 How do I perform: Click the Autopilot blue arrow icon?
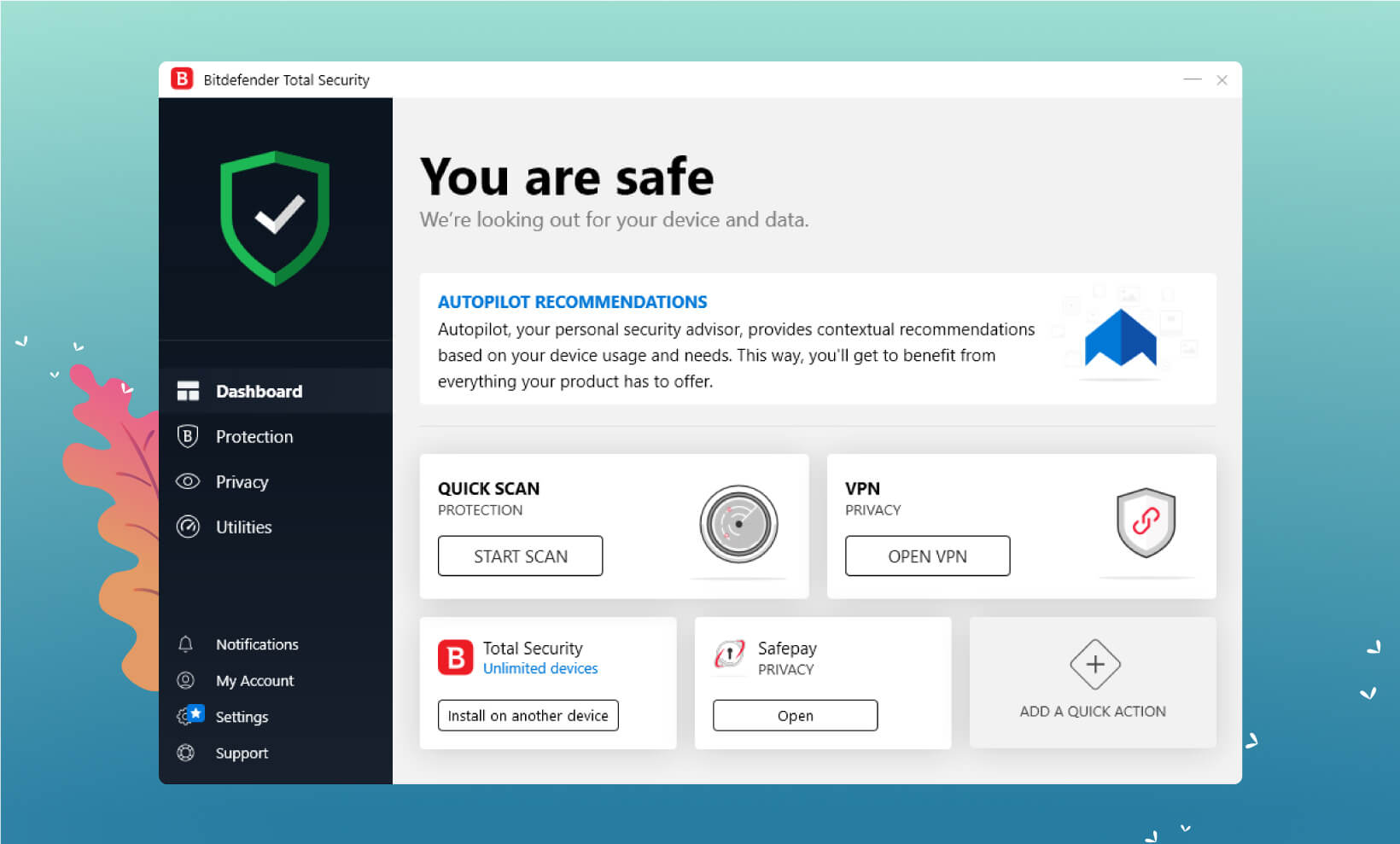tap(1120, 338)
